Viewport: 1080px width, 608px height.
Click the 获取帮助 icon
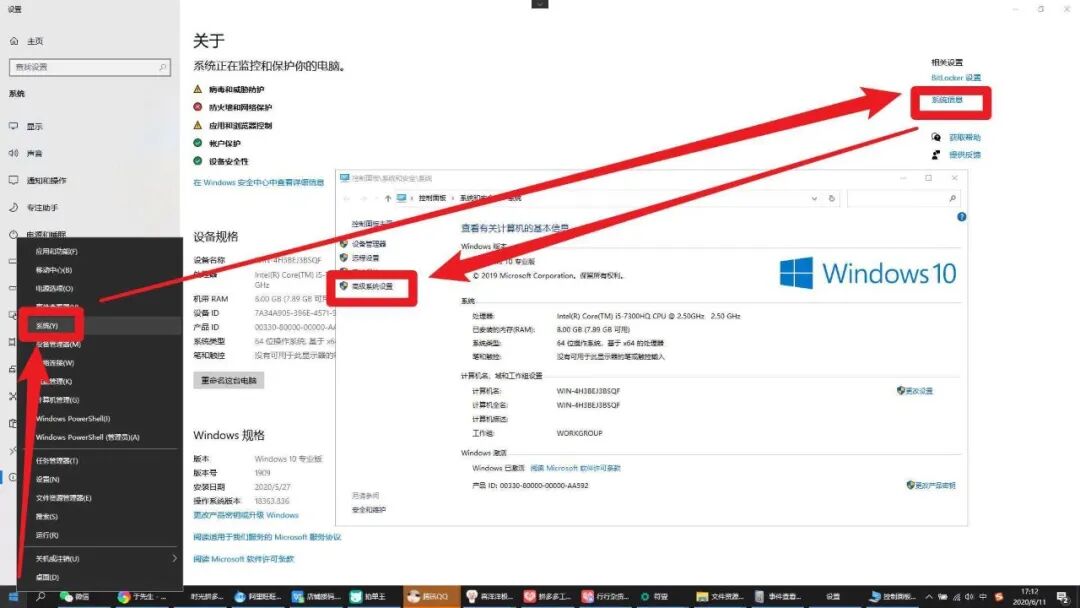[x=935, y=137]
